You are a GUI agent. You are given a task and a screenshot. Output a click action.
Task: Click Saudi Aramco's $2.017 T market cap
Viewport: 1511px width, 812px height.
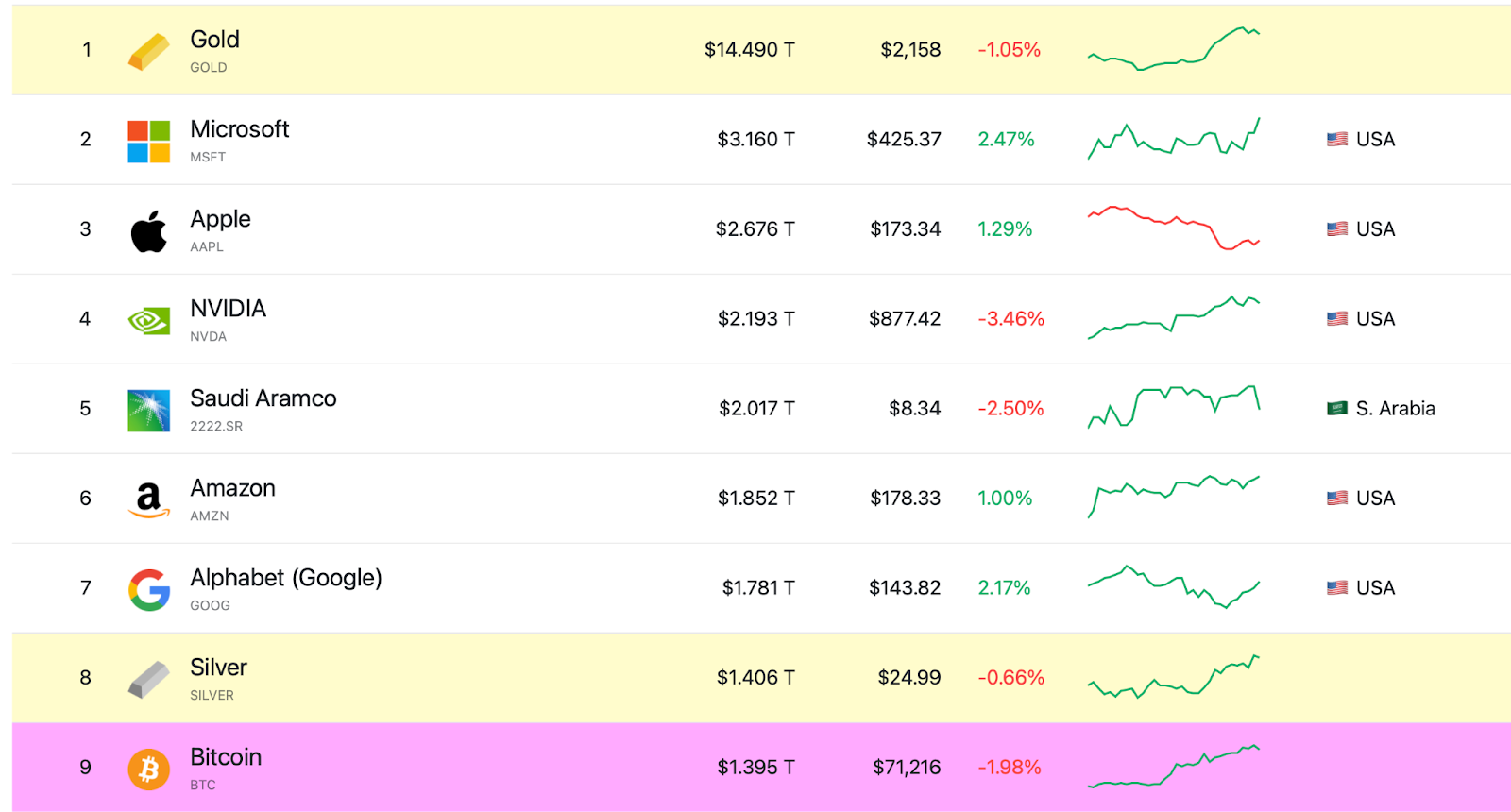(x=756, y=408)
